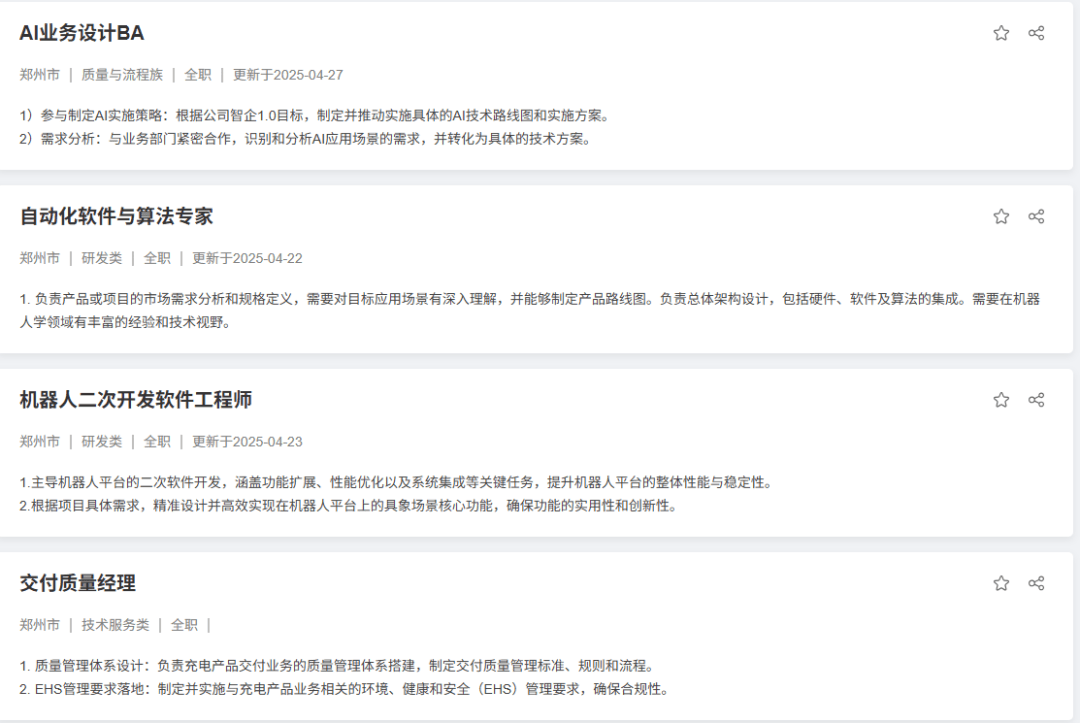The height and width of the screenshot is (723, 1080).
Task: Click 全职 in AI业务设计BA card
Action: click(198, 75)
